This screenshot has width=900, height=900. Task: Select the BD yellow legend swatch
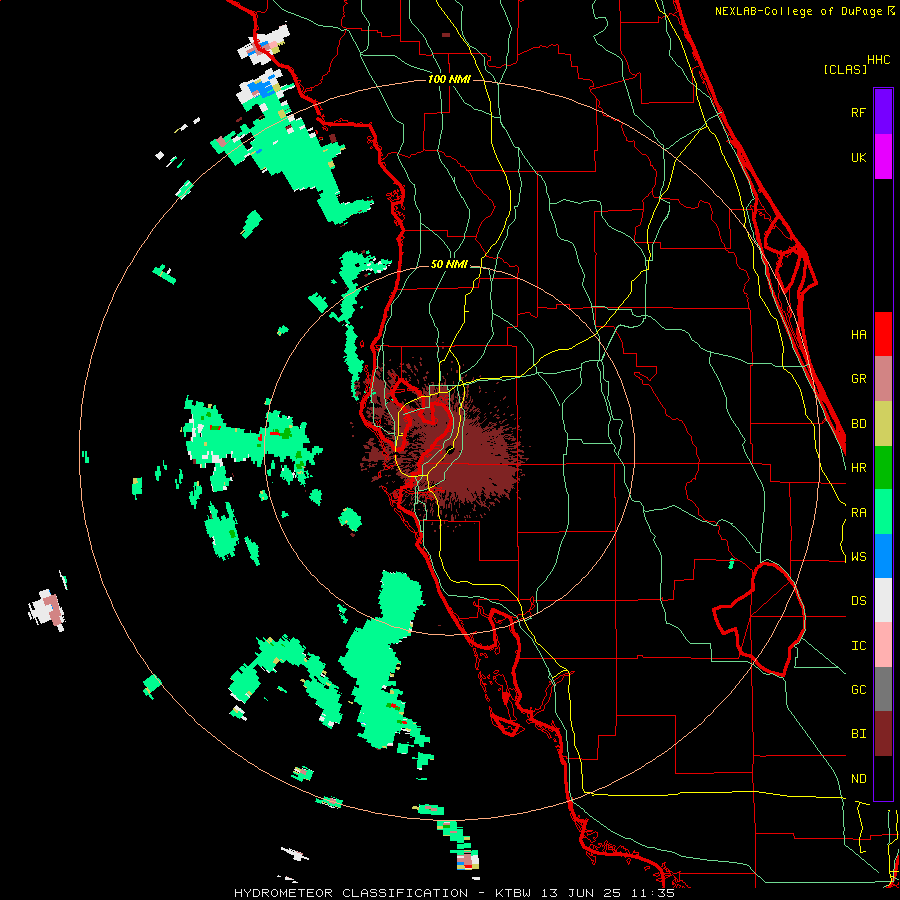883,424
